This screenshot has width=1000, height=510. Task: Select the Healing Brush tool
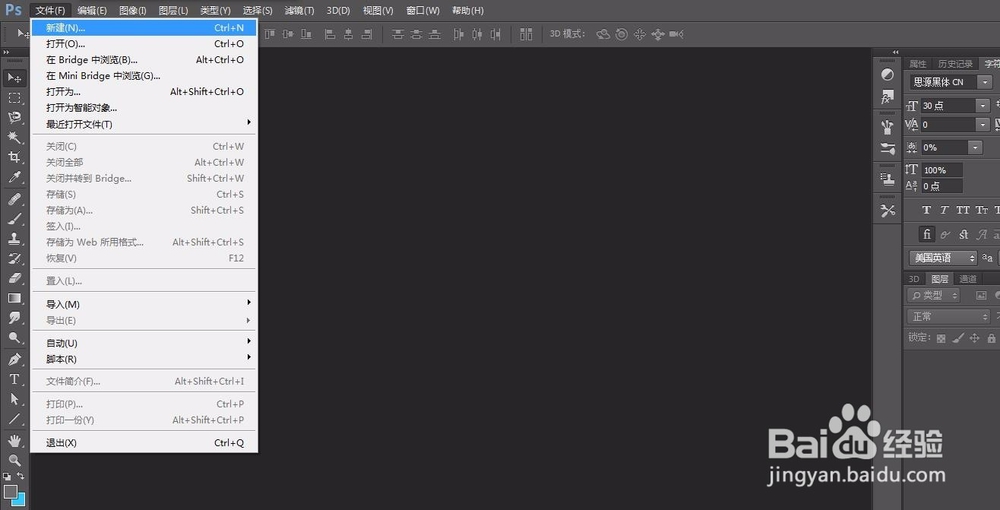[x=14, y=200]
